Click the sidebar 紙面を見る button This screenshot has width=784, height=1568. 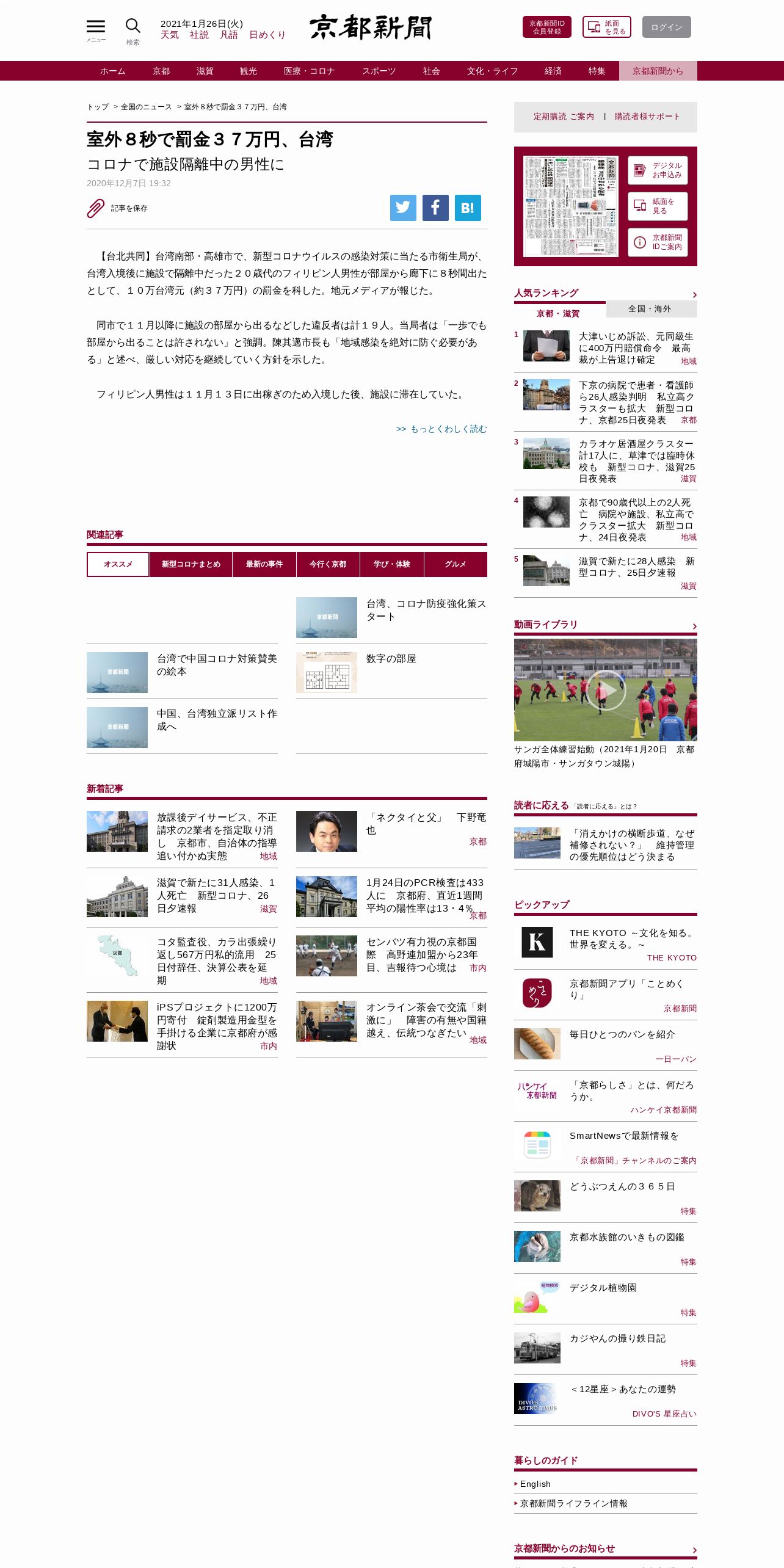point(658,206)
